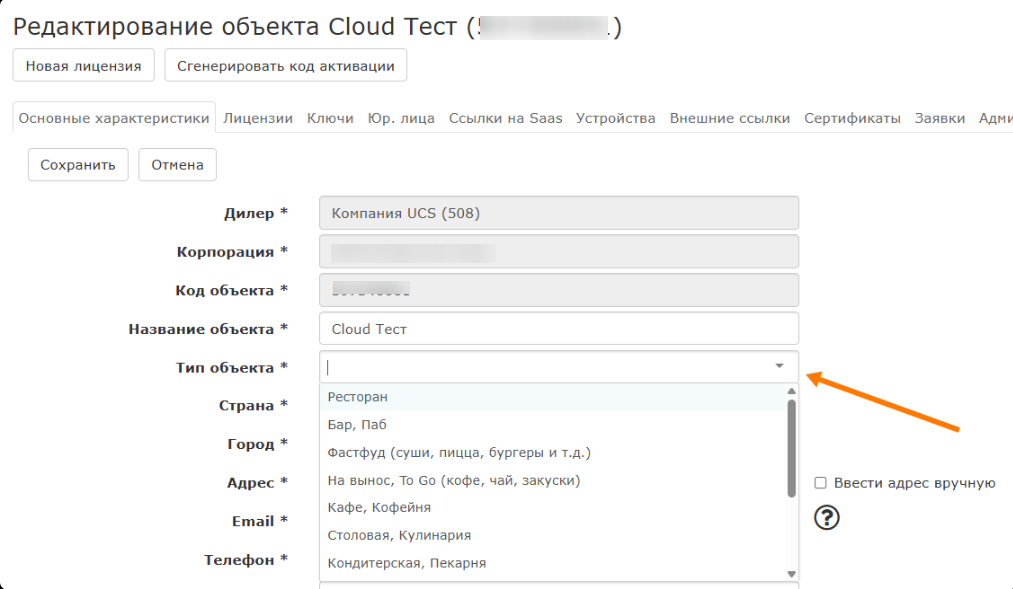Click the question mark help icon
This screenshot has width=1013, height=589.
click(827, 517)
